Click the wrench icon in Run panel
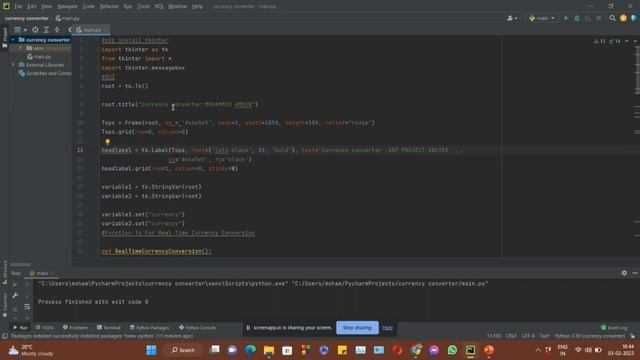This screenshot has width=640, height=360. [15, 296]
